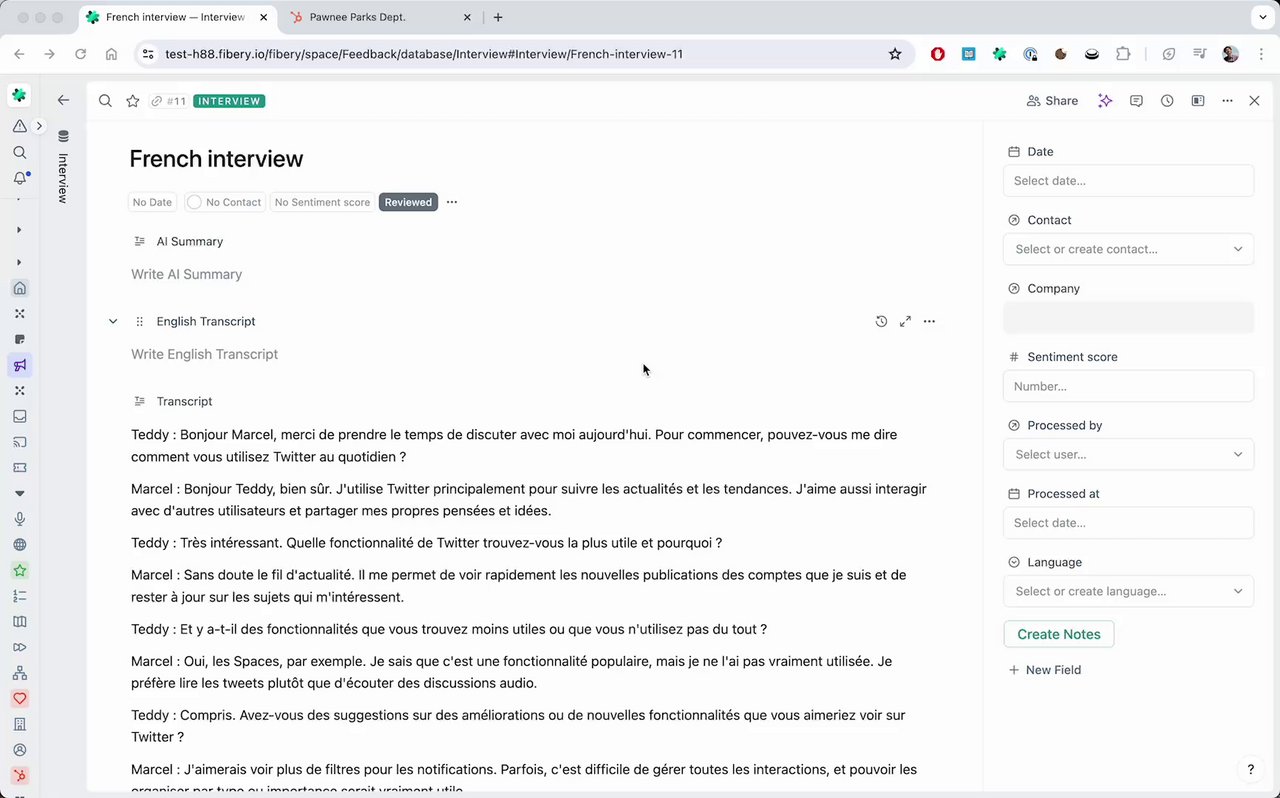The image size is (1280, 798).
Task: Open notifications bell in left sidebar
Action: tap(19, 178)
